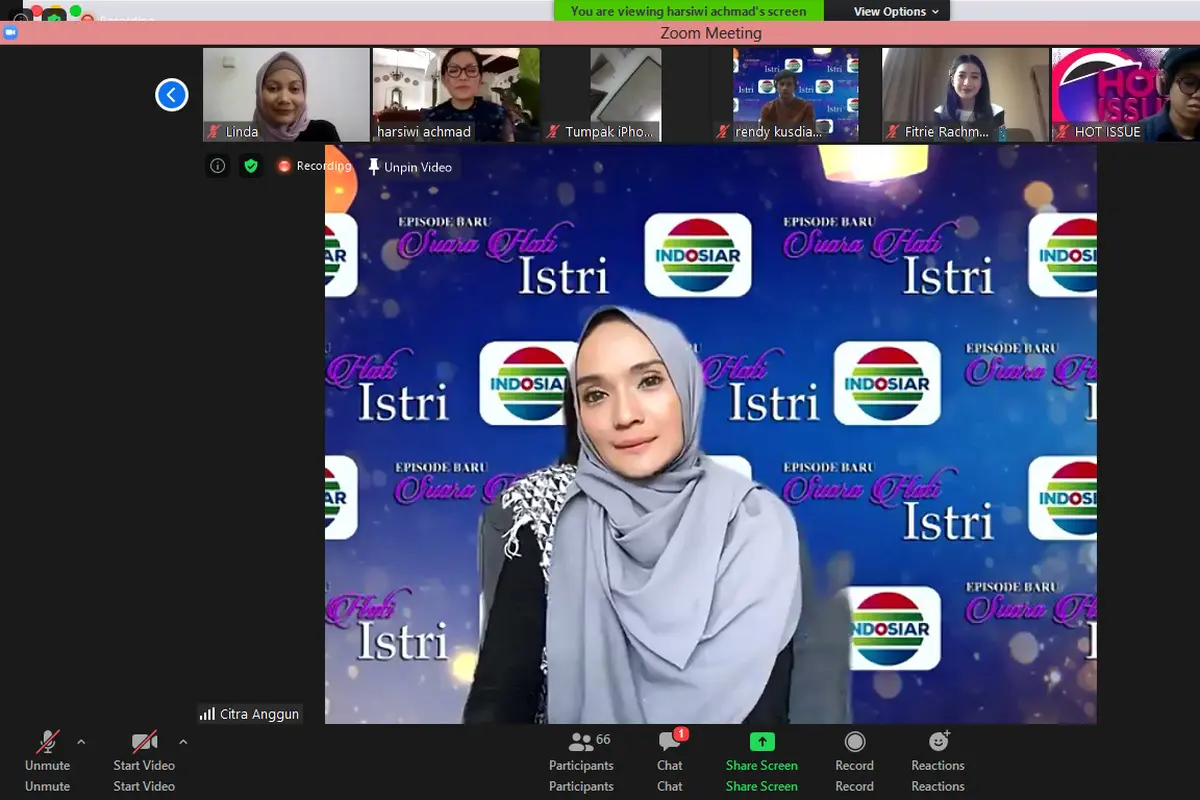
Task: Start Video camera icon
Action: pos(144,742)
